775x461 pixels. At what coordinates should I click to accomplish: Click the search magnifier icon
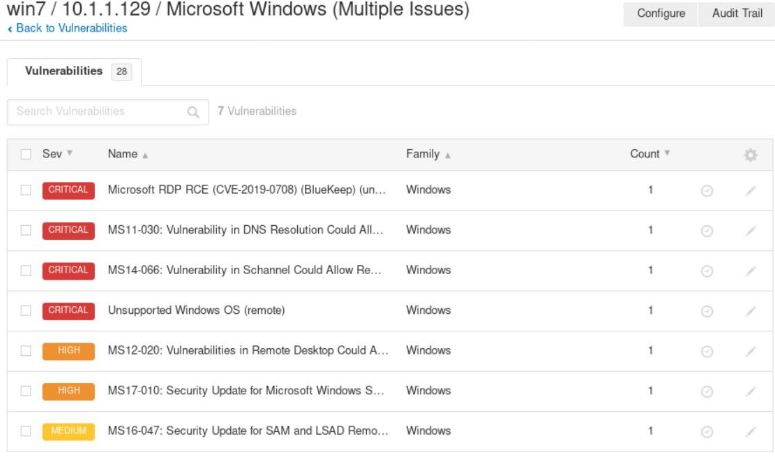193,112
